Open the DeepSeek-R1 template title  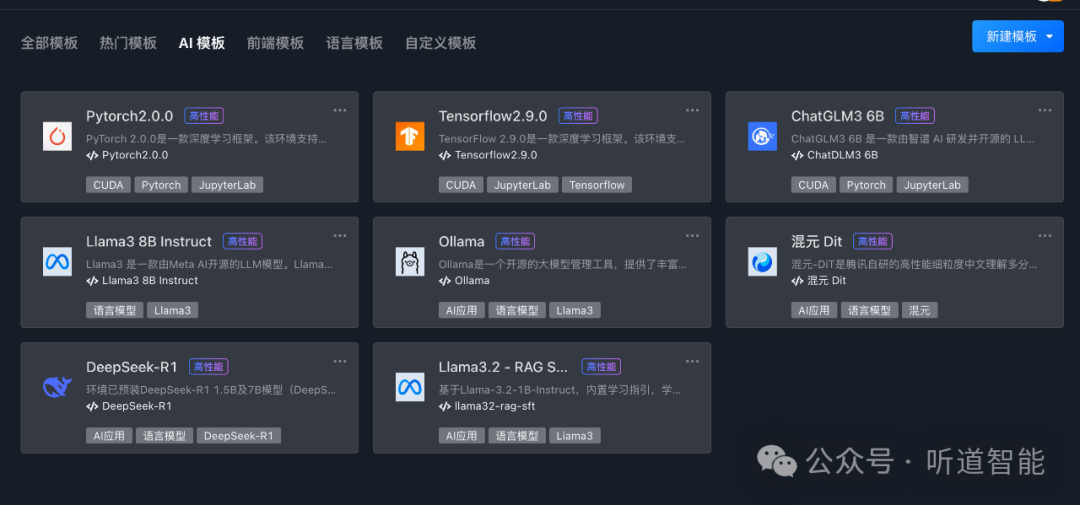(x=132, y=367)
